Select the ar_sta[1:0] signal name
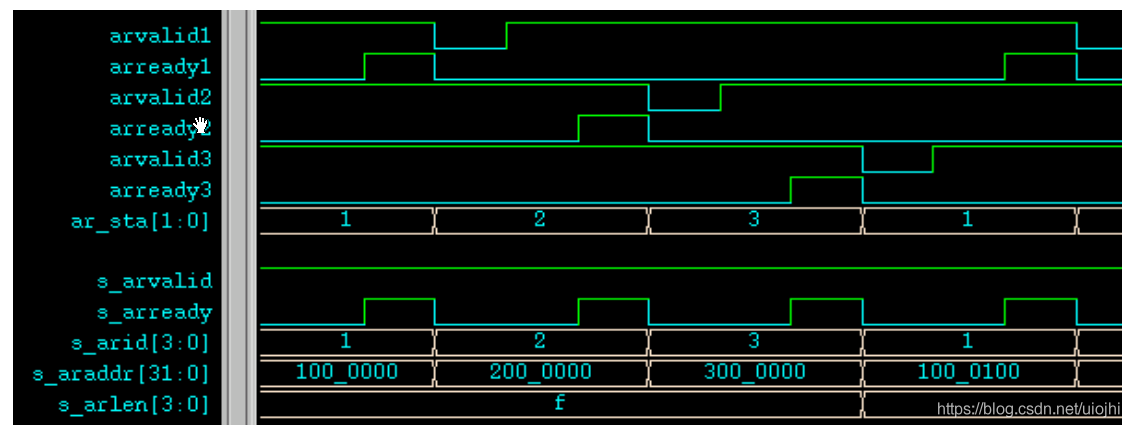 click(x=141, y=221)
